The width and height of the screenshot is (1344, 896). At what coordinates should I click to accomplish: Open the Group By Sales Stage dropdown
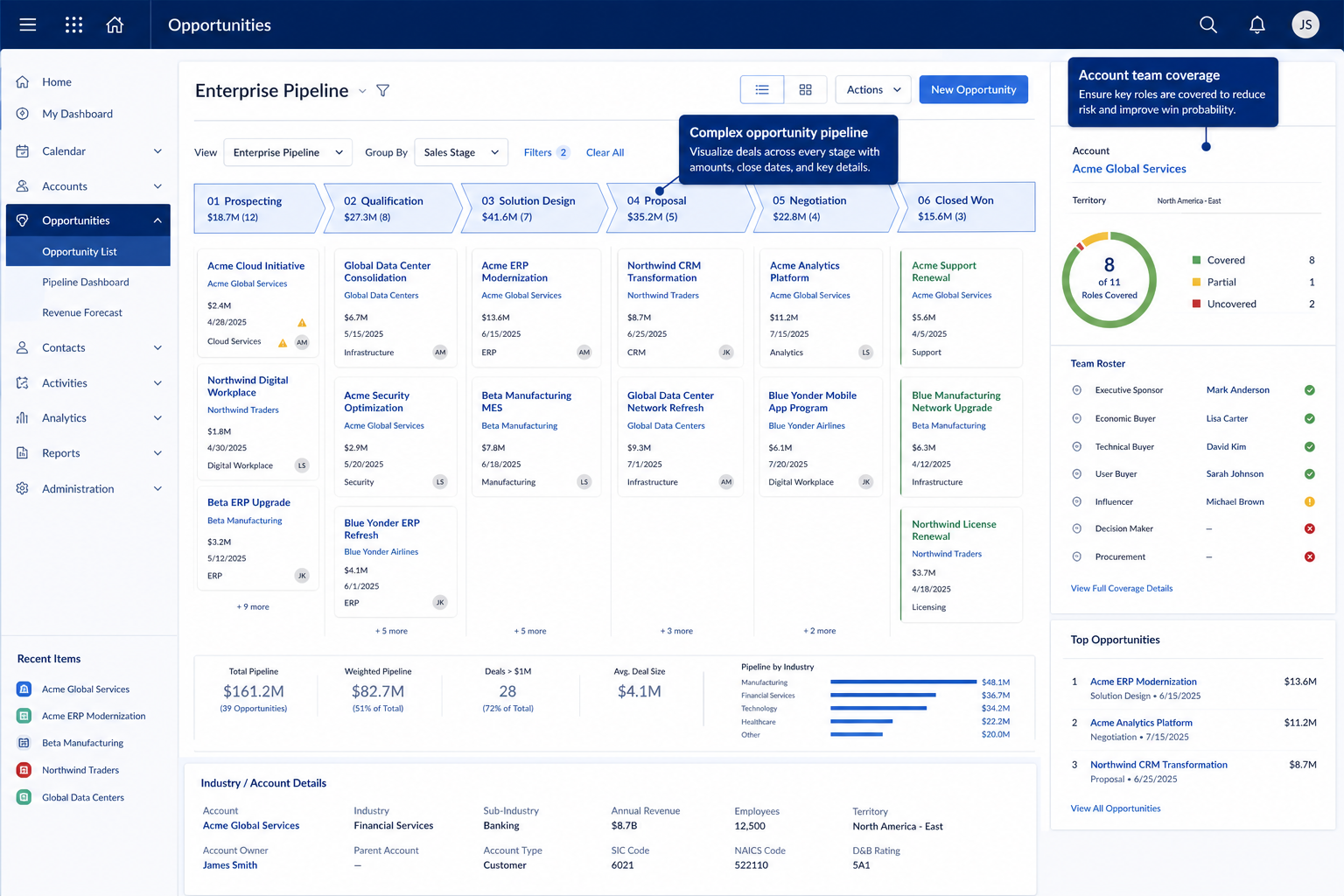tap(461, 152)
